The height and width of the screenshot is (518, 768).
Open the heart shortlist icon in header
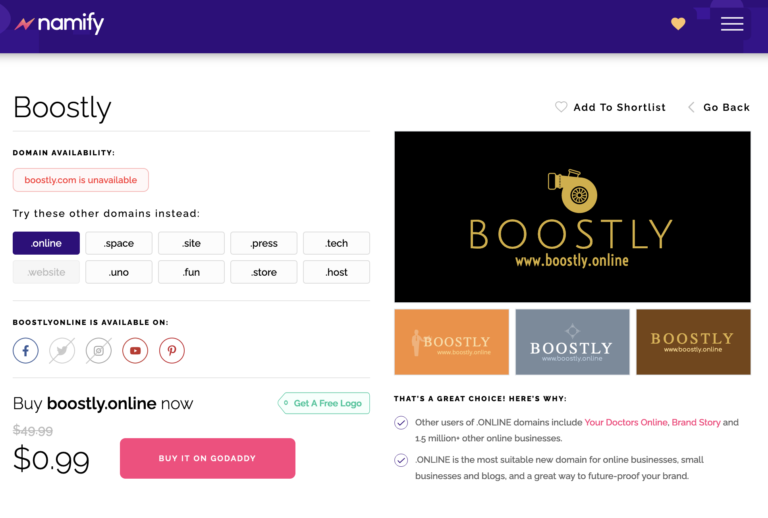[x=678, y=23]
